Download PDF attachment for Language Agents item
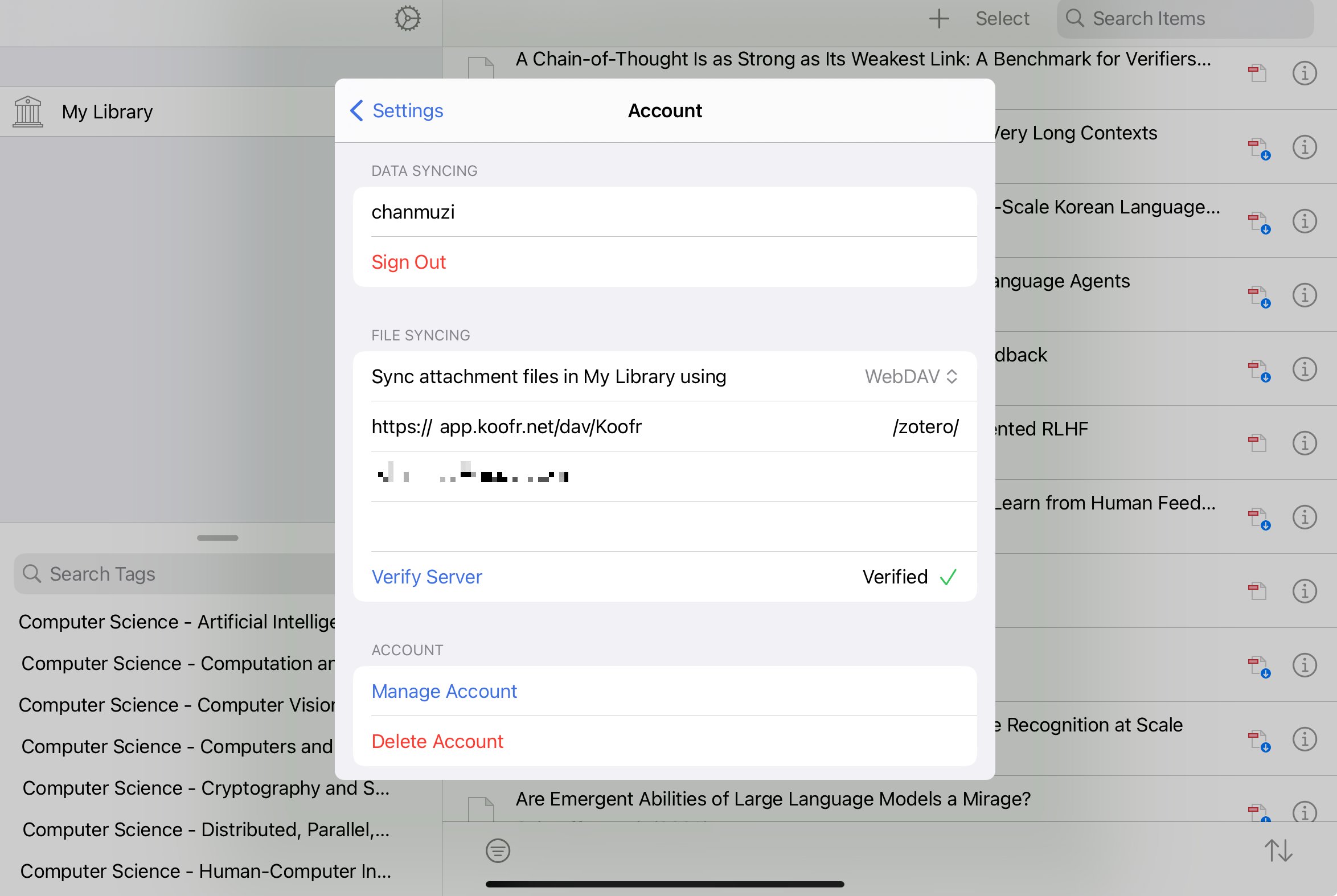Viewport: 1337px width, 896px height. tap(1257, 296)
